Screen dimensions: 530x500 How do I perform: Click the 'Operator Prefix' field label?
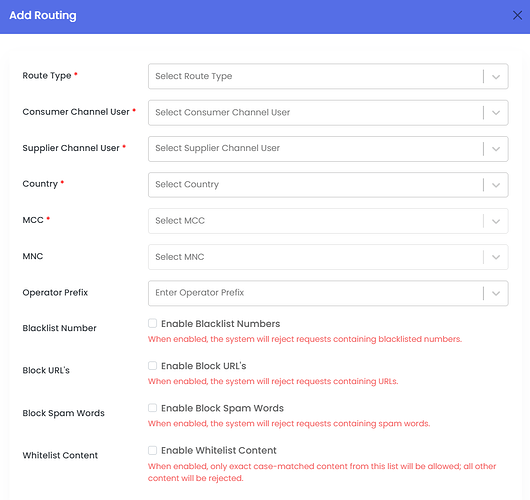[x=55, y=292]
